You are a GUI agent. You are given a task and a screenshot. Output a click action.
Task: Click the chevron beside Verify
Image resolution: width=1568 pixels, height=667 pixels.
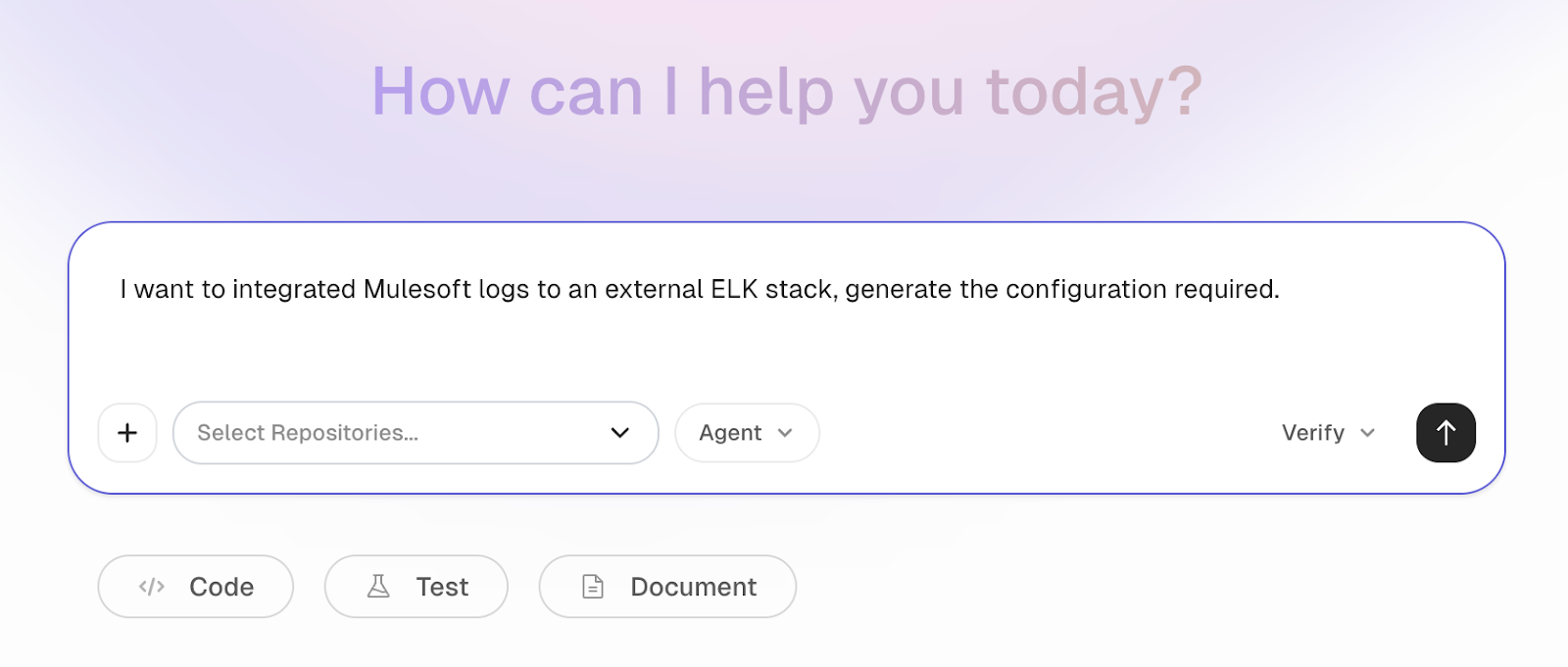tap(1369, 432)
